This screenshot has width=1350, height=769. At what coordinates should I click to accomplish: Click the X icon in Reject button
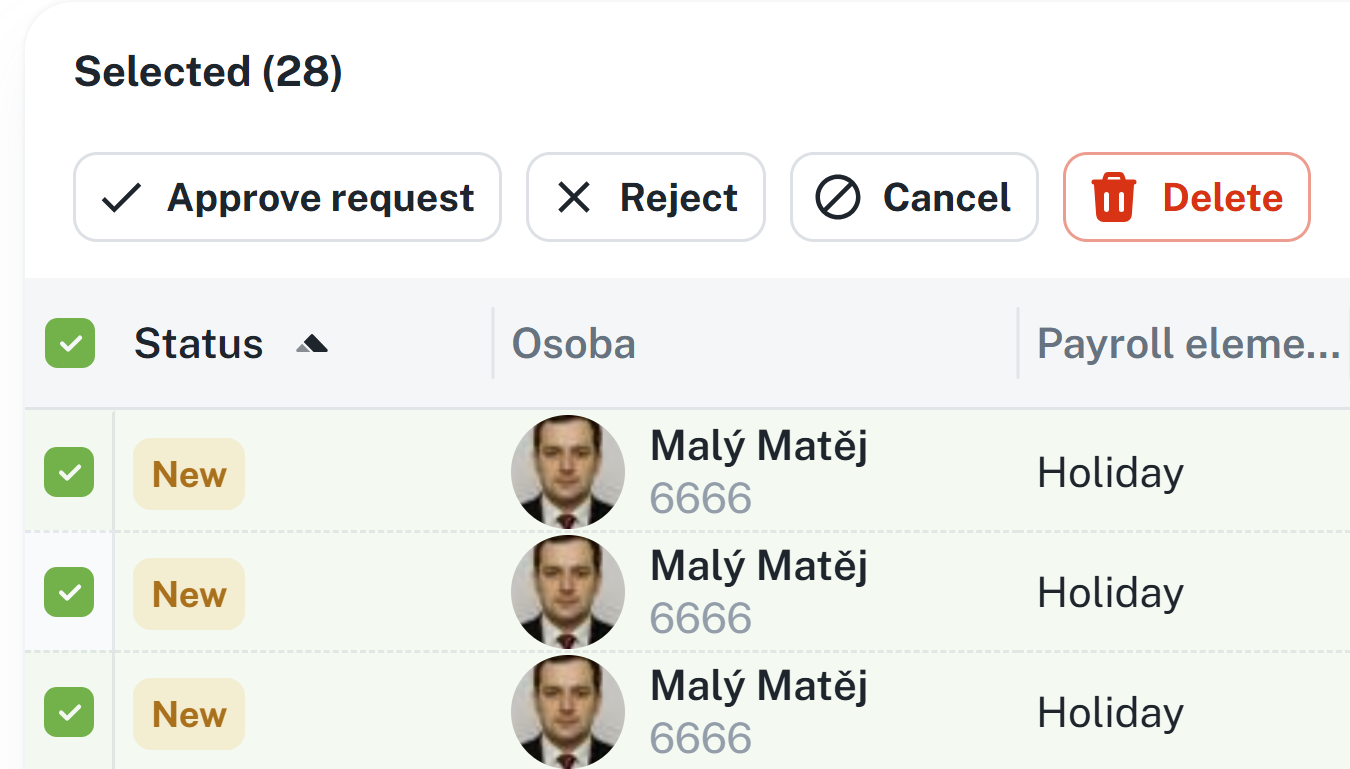573,198
